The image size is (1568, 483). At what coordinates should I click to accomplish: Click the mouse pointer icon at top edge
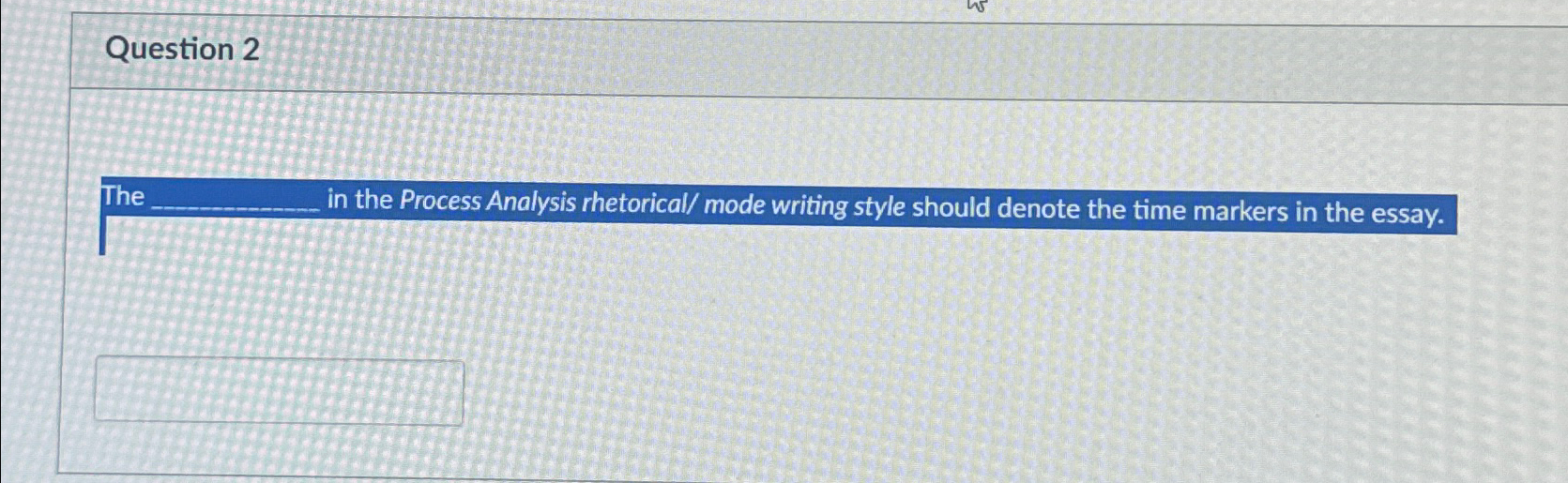point(977,6)
